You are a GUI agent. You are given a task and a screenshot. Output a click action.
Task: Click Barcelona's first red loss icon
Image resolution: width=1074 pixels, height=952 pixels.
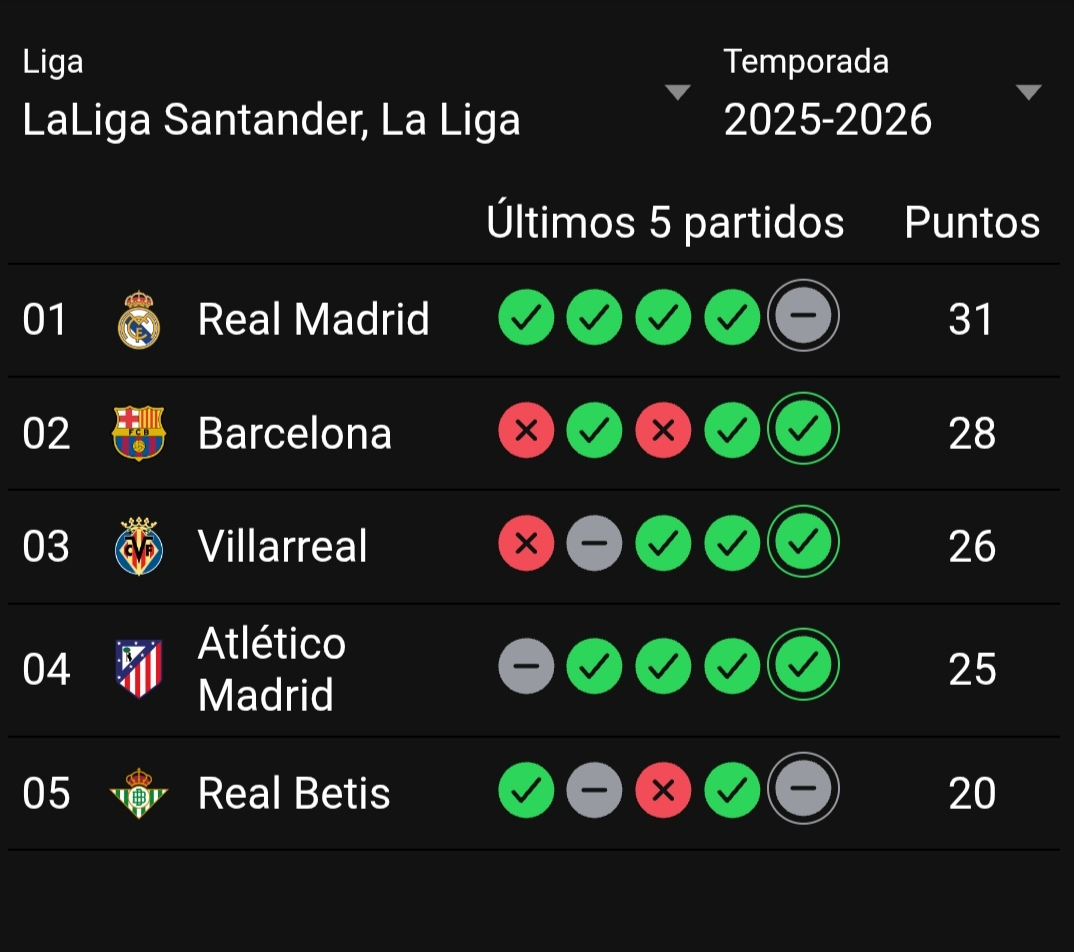click(526, 430)
